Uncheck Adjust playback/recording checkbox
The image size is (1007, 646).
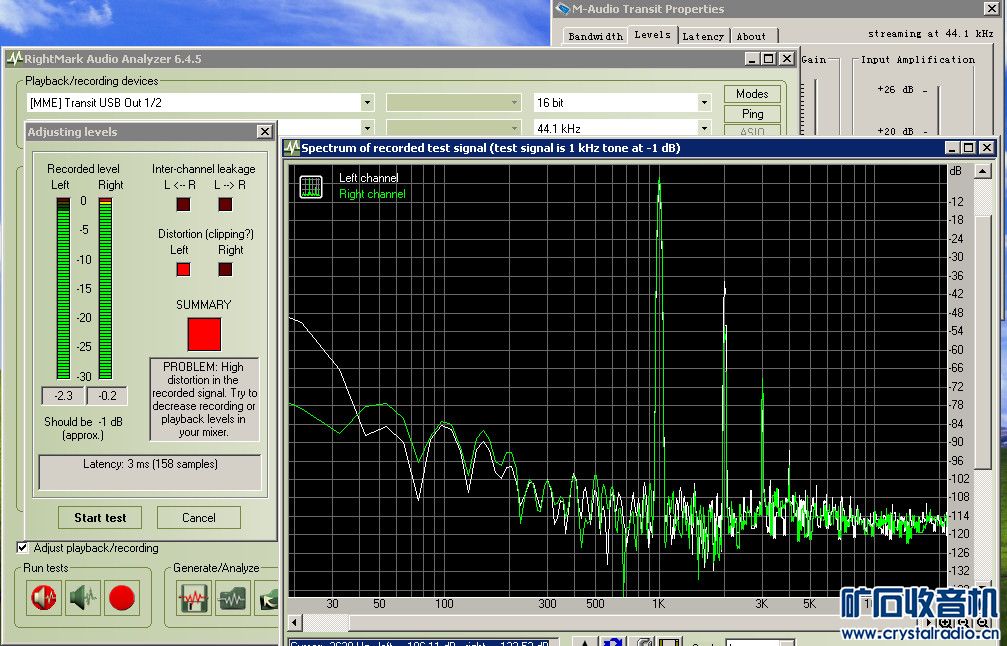click(x=22, y=548)
